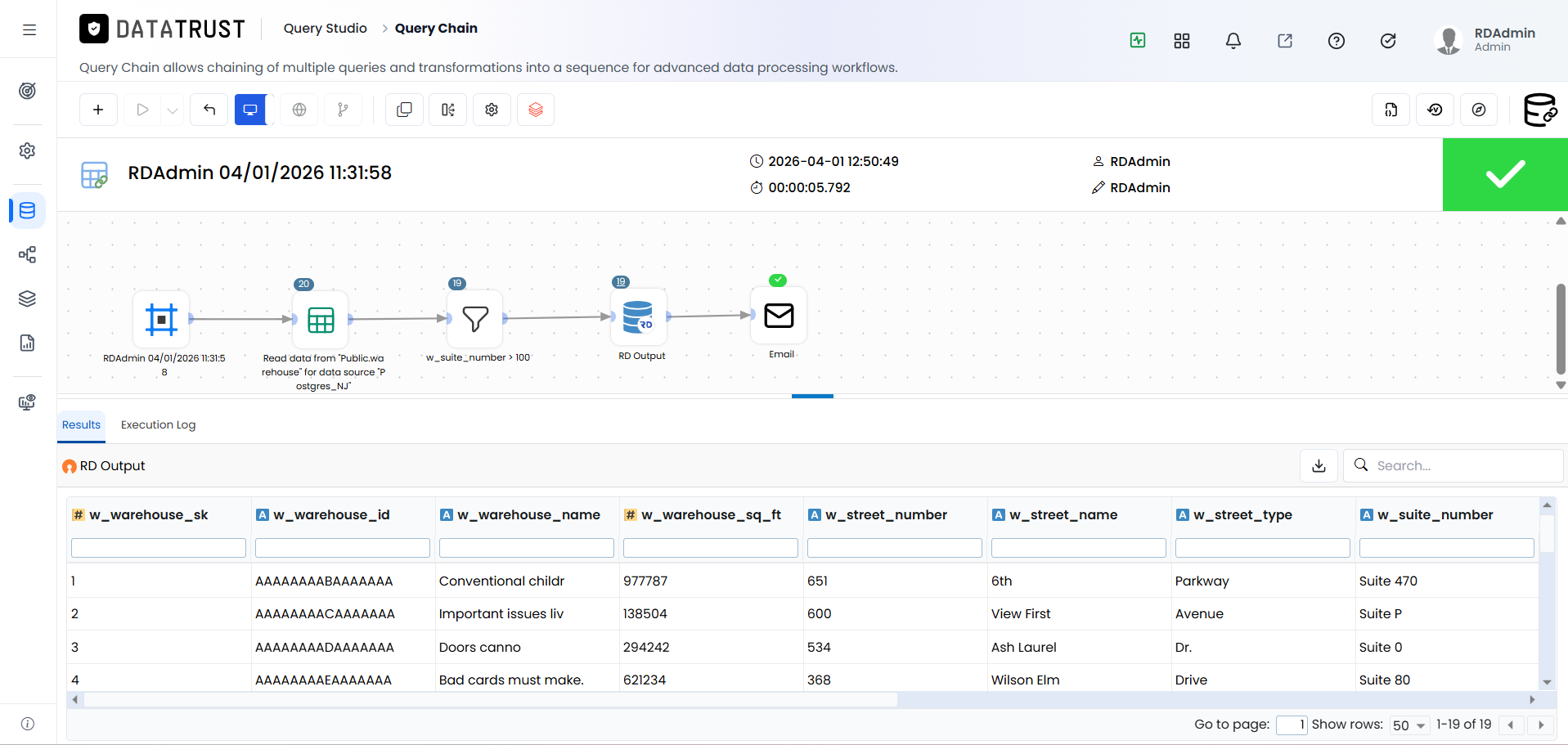
Task: Open the RDAdmin user profile menu
Action: pyautogui.click(x=1486, y=39)
